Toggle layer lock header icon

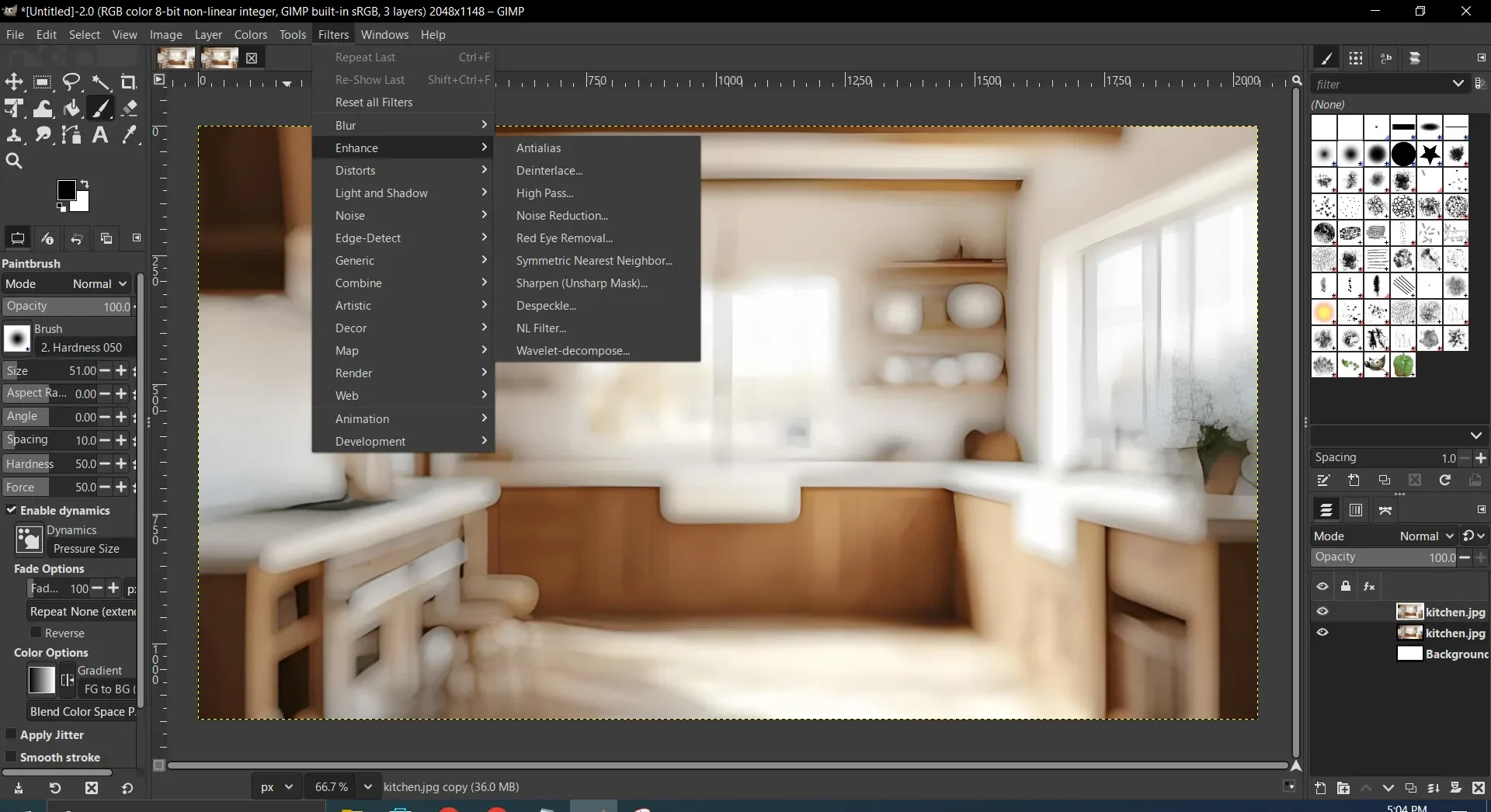point(1346,586)
